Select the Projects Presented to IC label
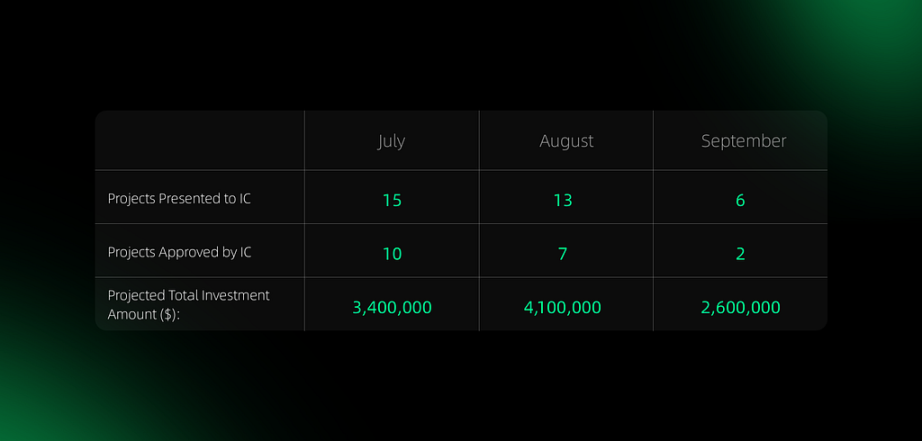 (x=179, y=199)
